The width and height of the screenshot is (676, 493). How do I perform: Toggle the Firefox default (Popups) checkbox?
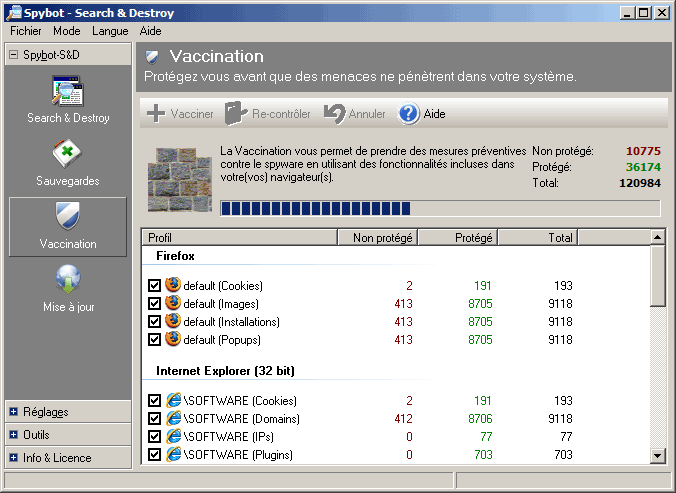[x=154, y=340]
